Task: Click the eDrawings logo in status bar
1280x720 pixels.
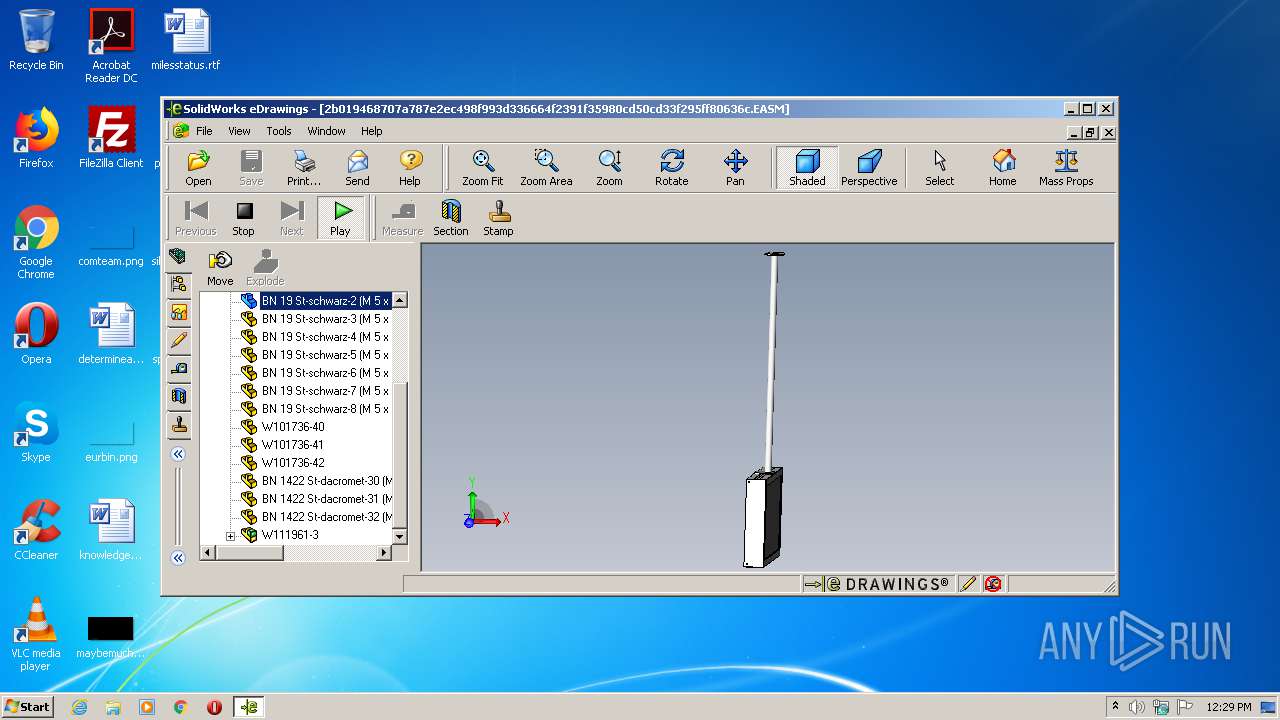Action: coord(888,584)
